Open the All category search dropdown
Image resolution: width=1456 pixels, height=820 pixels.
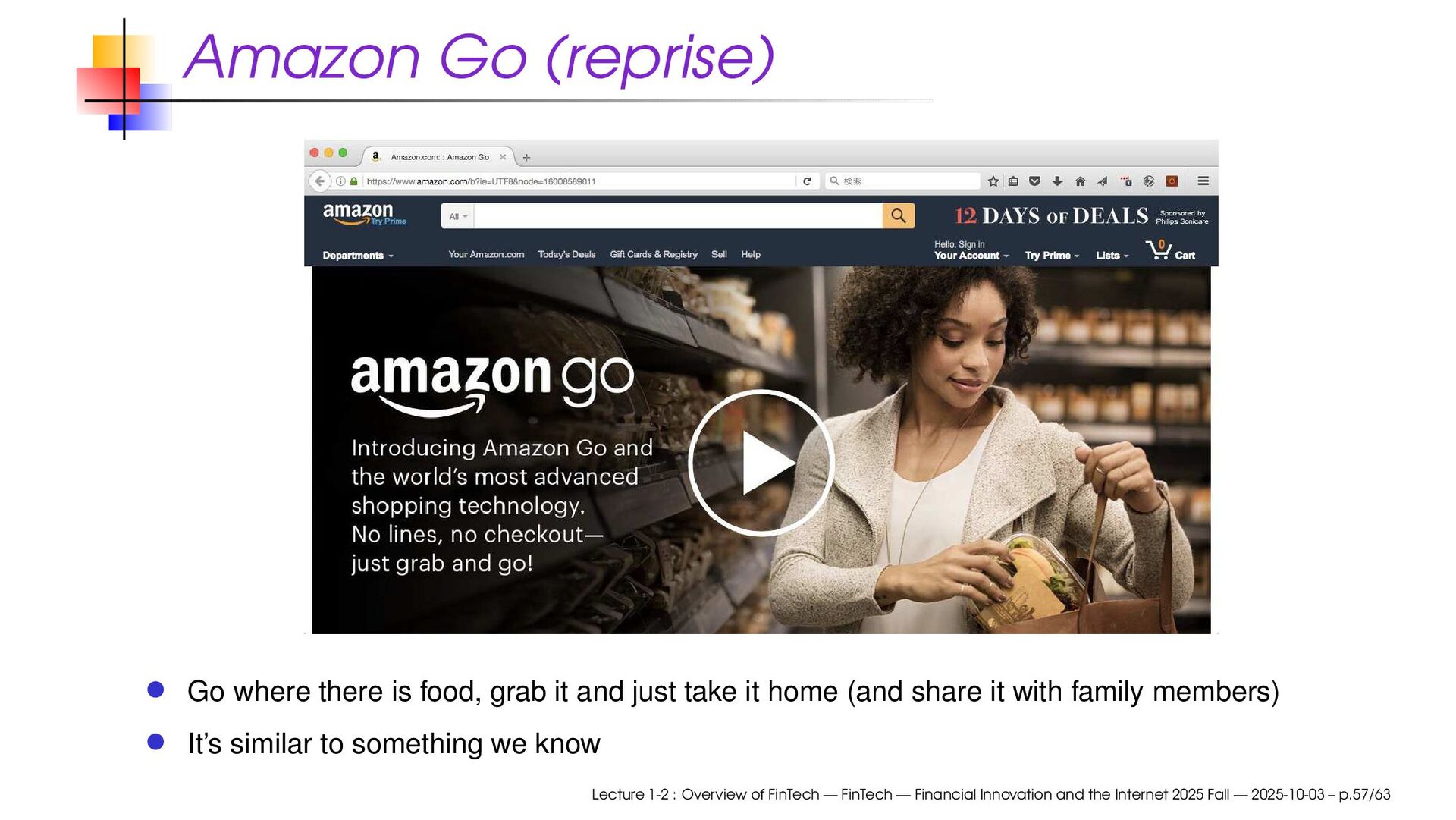pos(458,216)
